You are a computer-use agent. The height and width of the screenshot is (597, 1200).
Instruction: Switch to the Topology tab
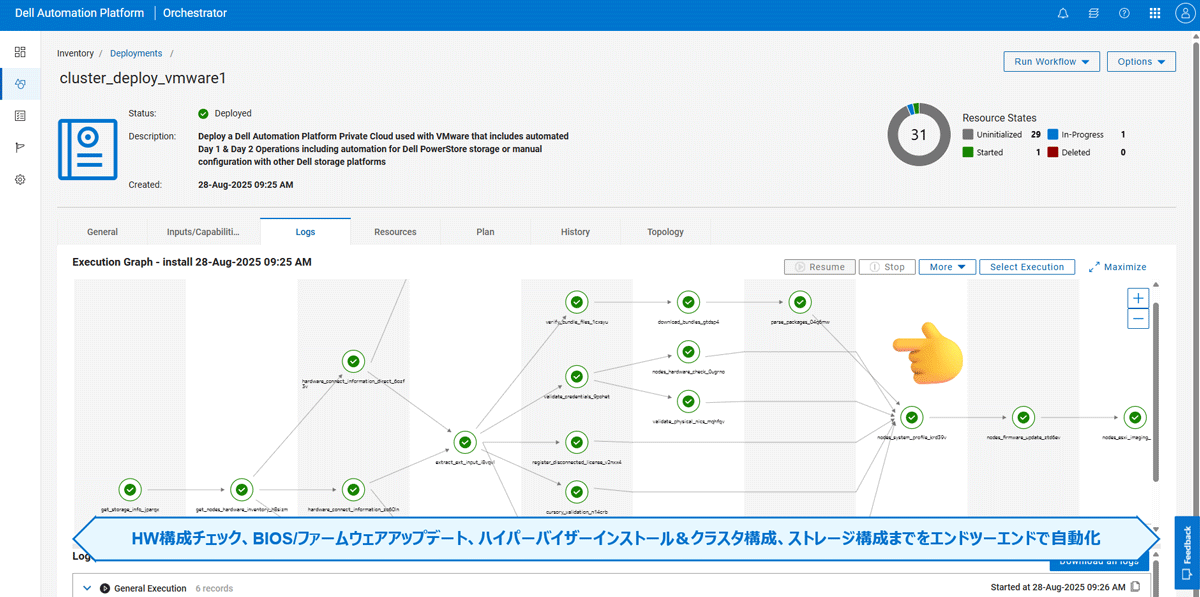665,232
